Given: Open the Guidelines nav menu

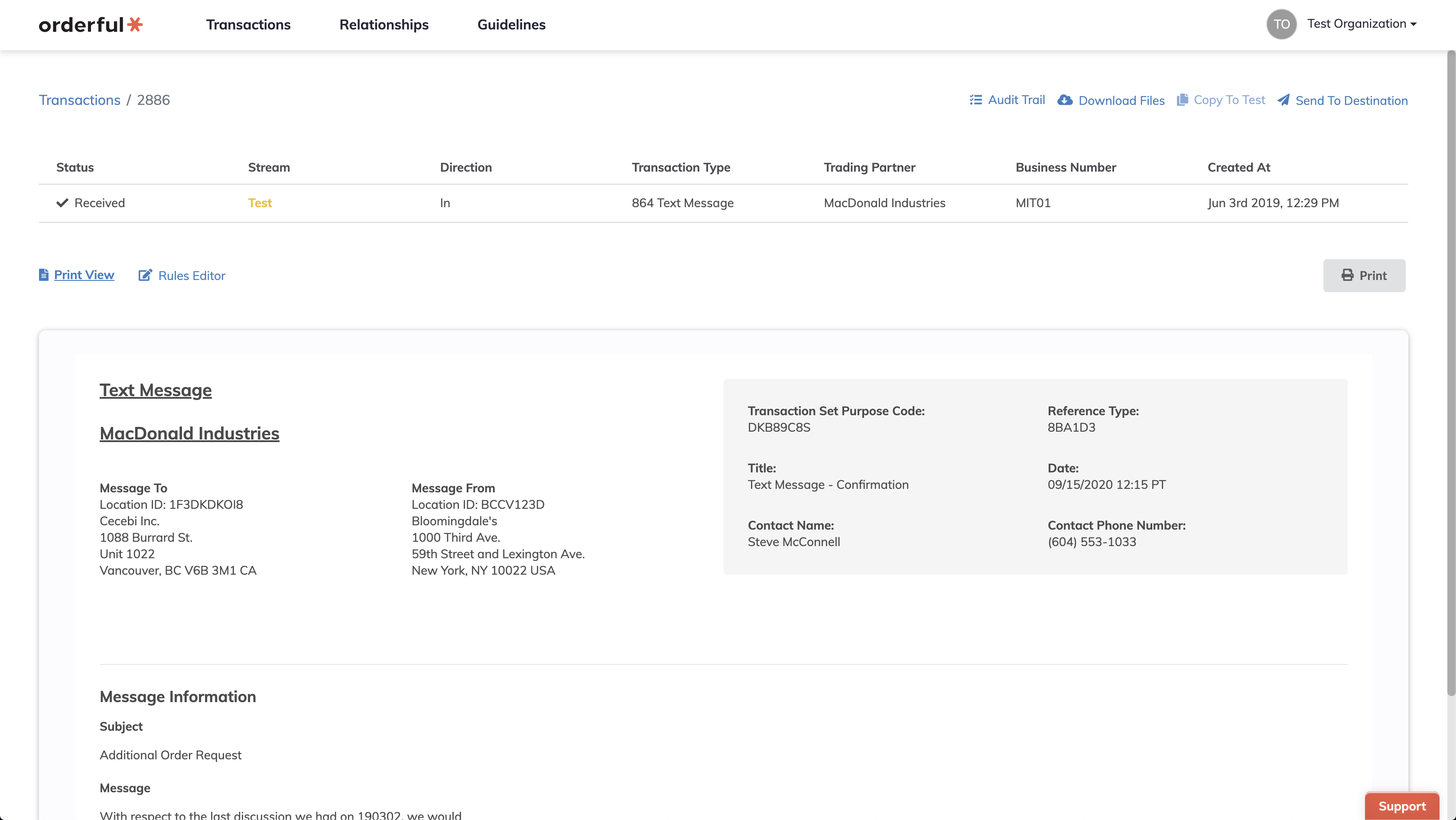Looking at the screenshot, I should coord(511,24).
